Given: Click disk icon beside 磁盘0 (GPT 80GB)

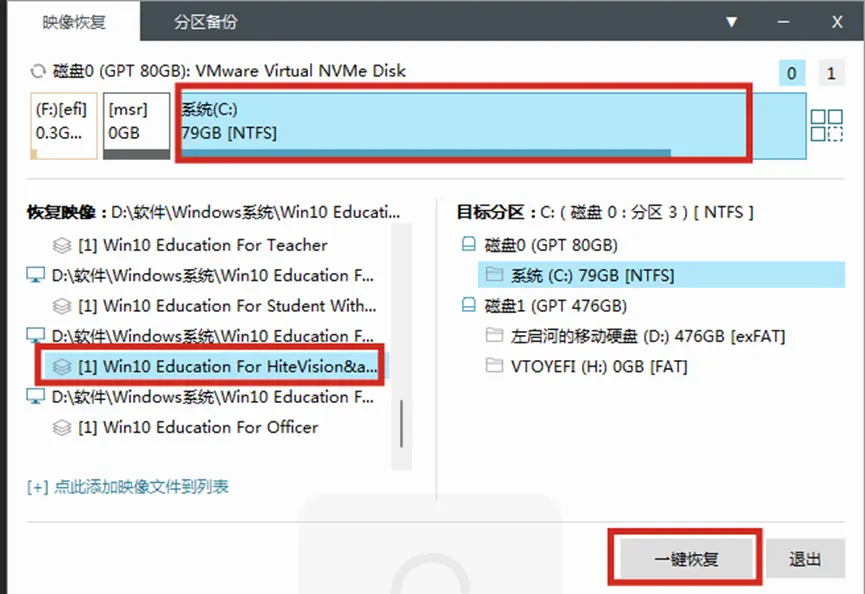Looking at the screenshot, I should 468,244.
